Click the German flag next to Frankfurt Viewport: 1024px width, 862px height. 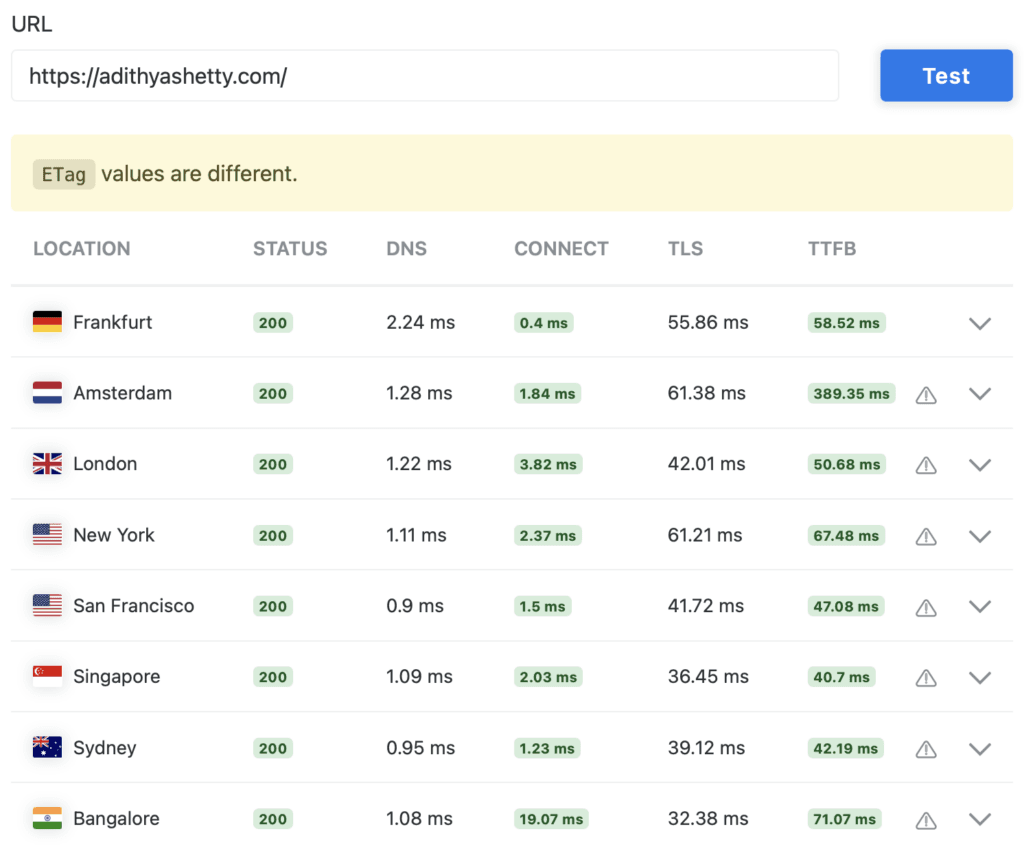coord(47,323)
